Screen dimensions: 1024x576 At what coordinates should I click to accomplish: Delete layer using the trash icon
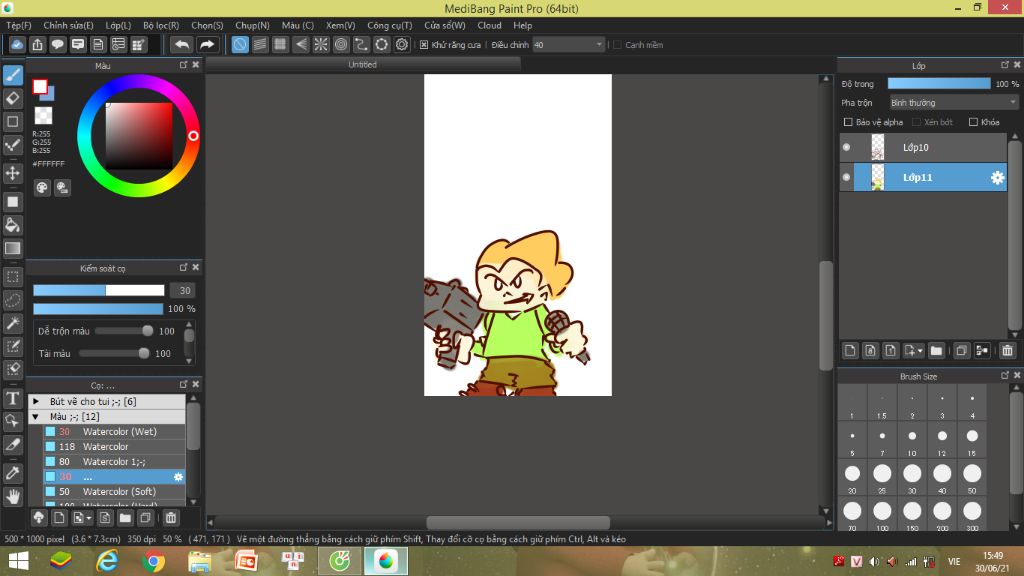(x=1007, y=351)
